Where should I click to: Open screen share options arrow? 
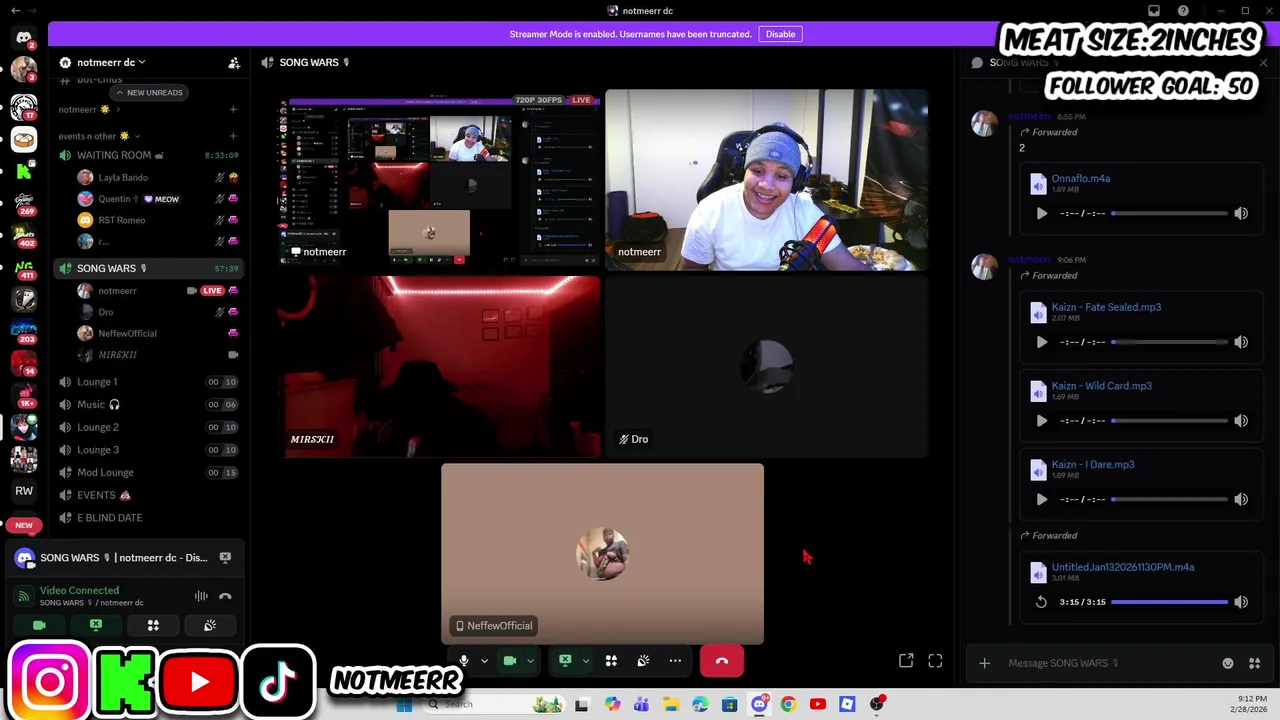coord(586,661)
